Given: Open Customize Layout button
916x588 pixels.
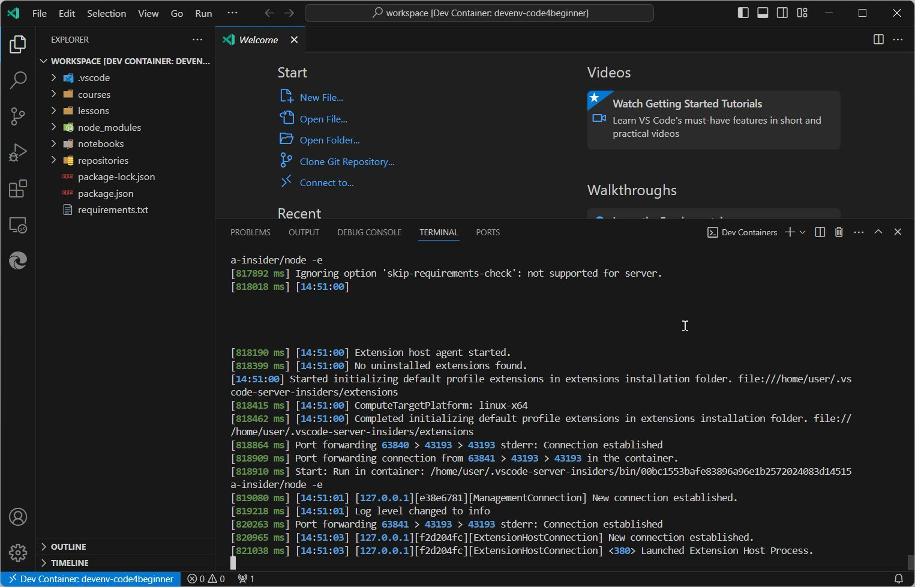Looking at the screenshot, I should [x=802, y=13].
